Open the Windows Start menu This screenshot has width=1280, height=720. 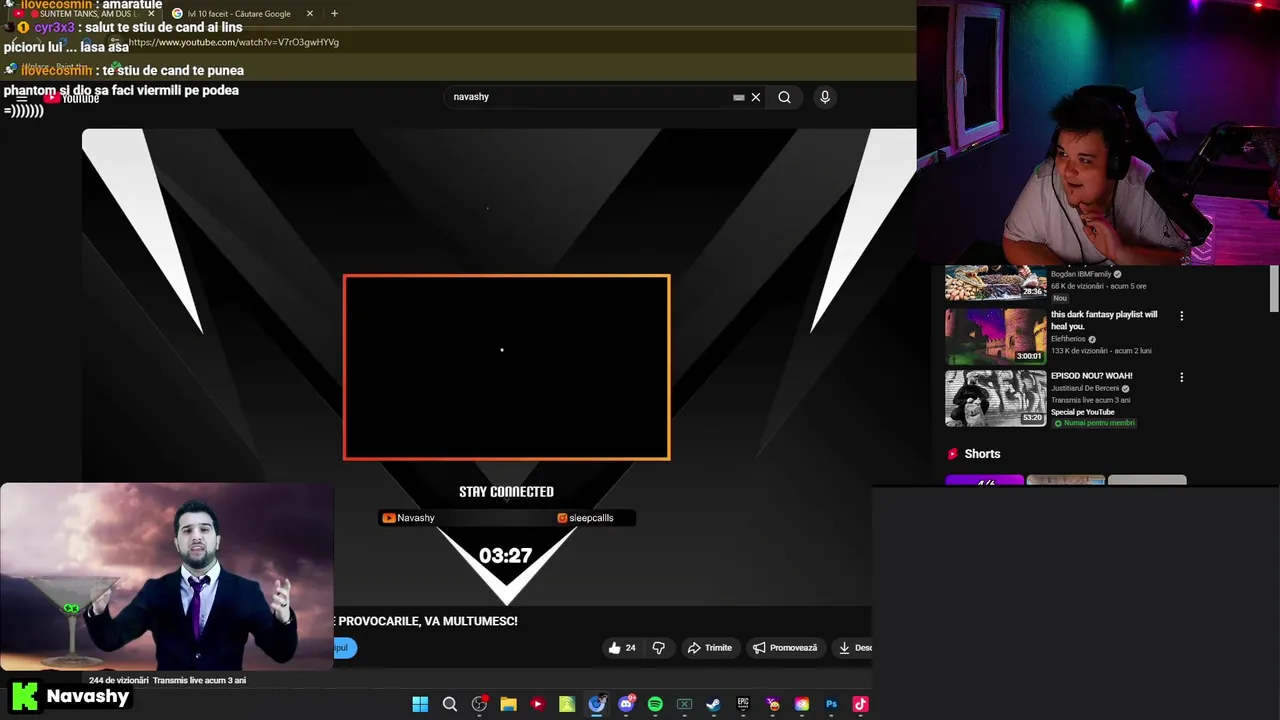[420, 704]
